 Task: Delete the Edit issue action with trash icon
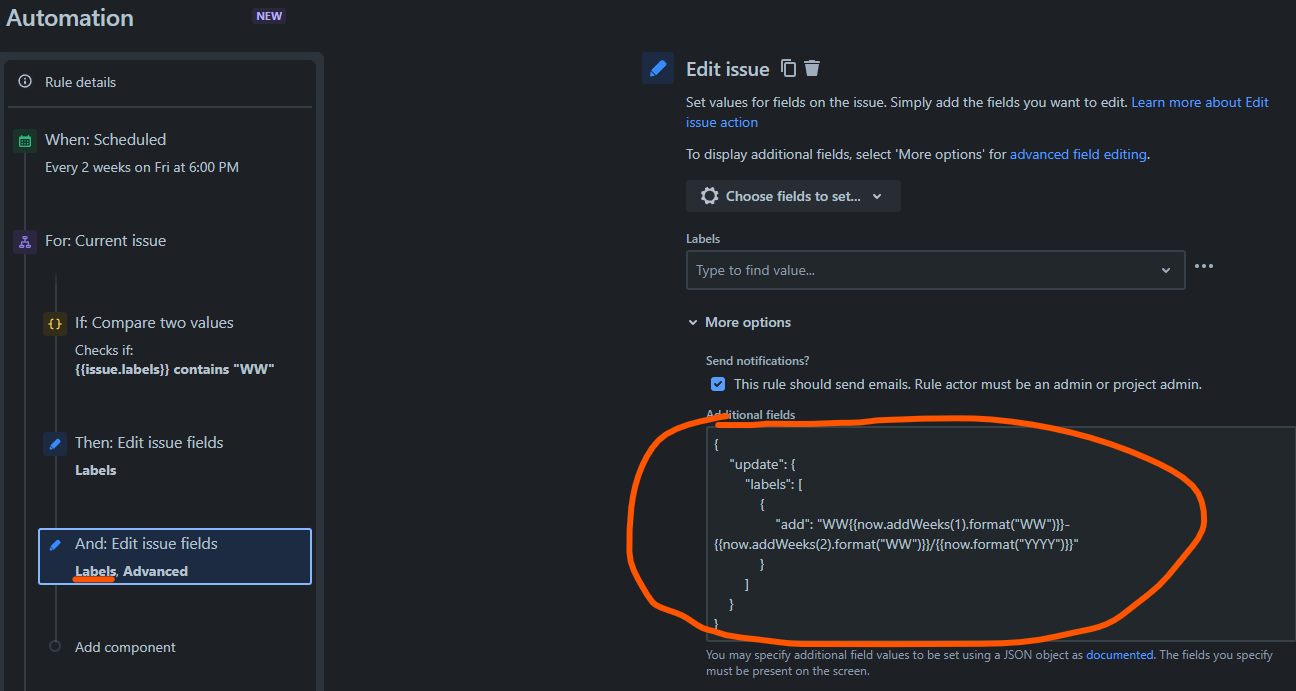(x=812, y=68)
